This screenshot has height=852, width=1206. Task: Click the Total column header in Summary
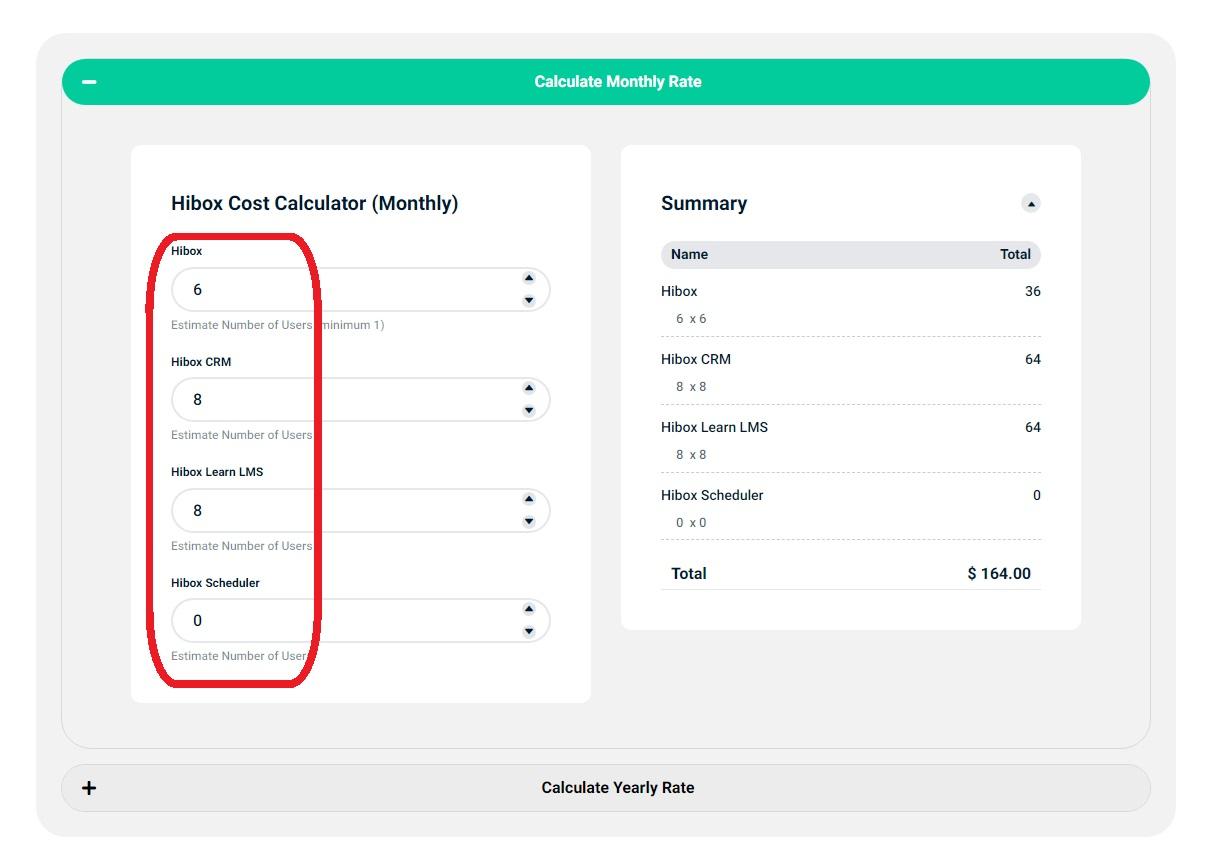point(1014,254)
